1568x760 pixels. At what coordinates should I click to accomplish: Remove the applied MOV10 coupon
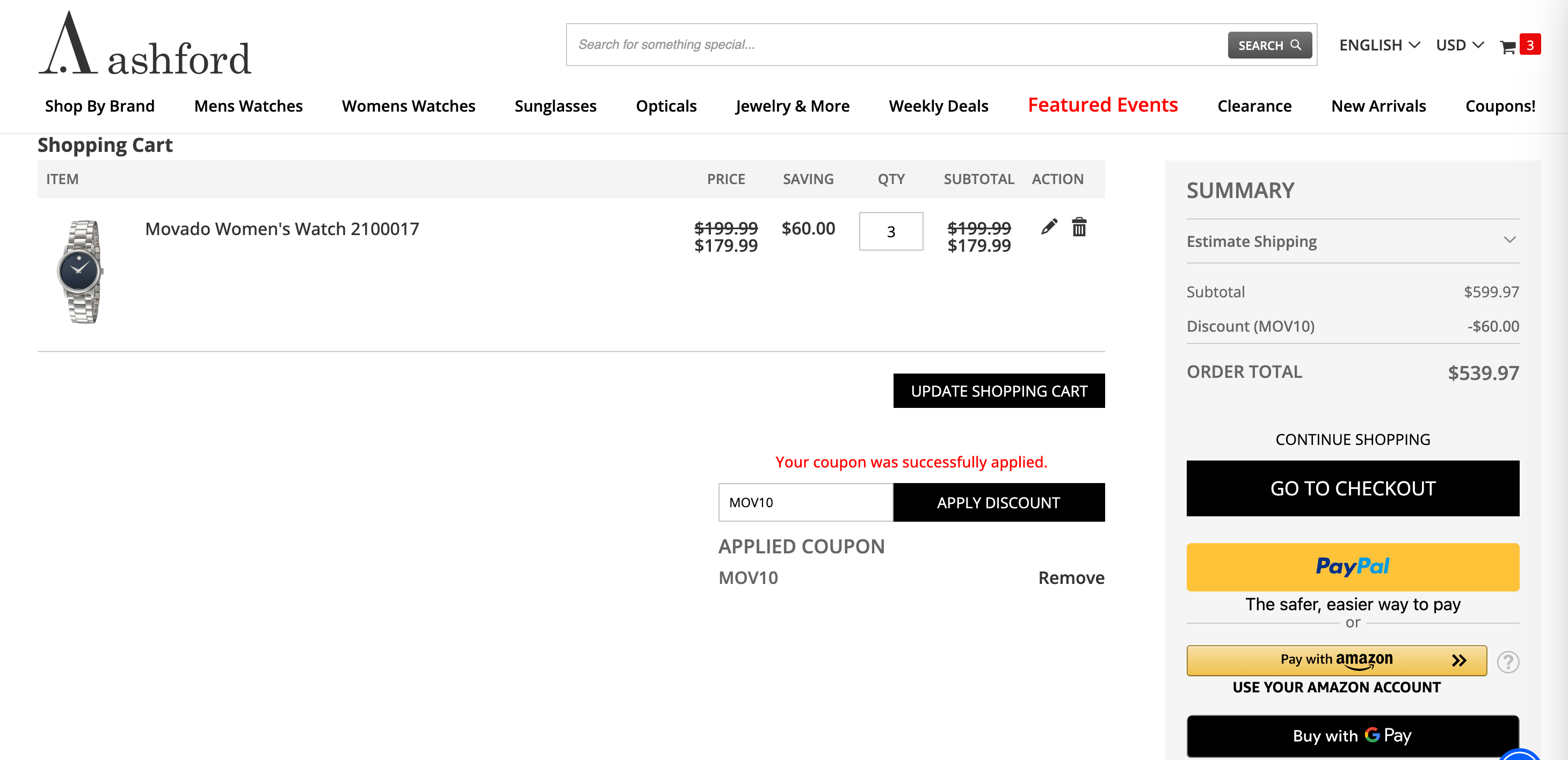tap(1071, 578)
